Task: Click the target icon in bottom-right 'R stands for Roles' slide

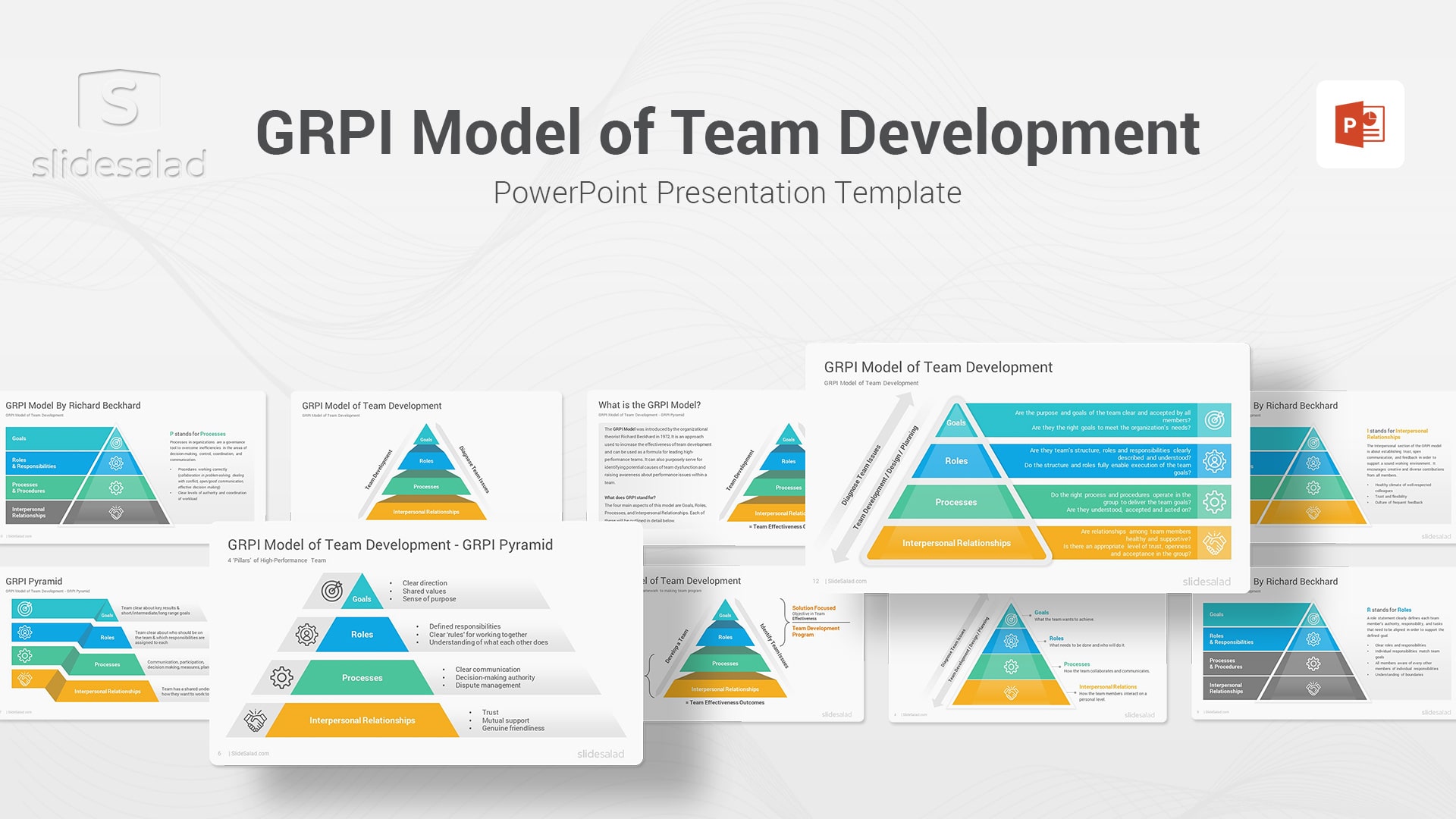Action: click(x=1313, y=618)
